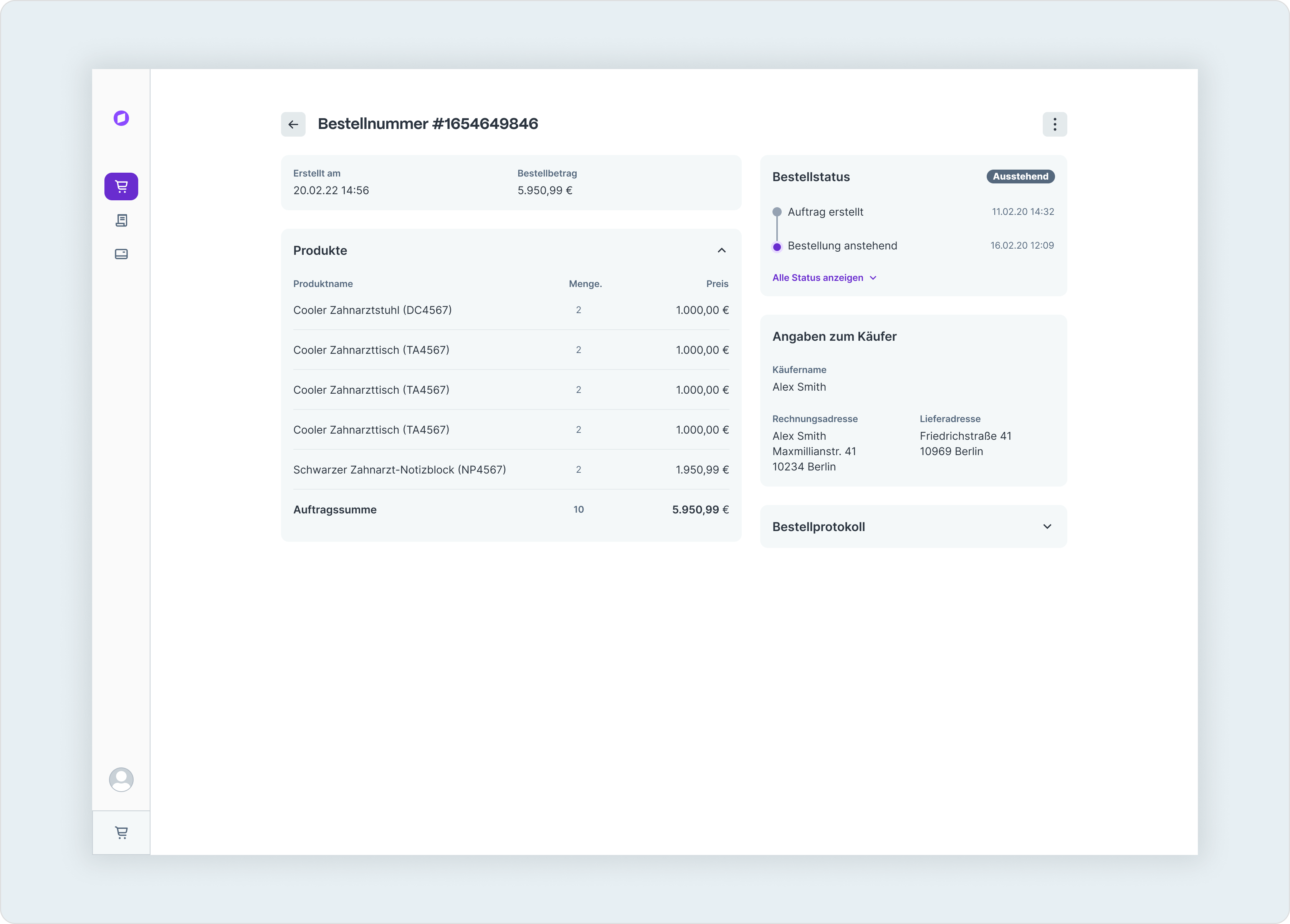Click the user avatar in sidebar
1290x924 pixels.
coord(121,780)
